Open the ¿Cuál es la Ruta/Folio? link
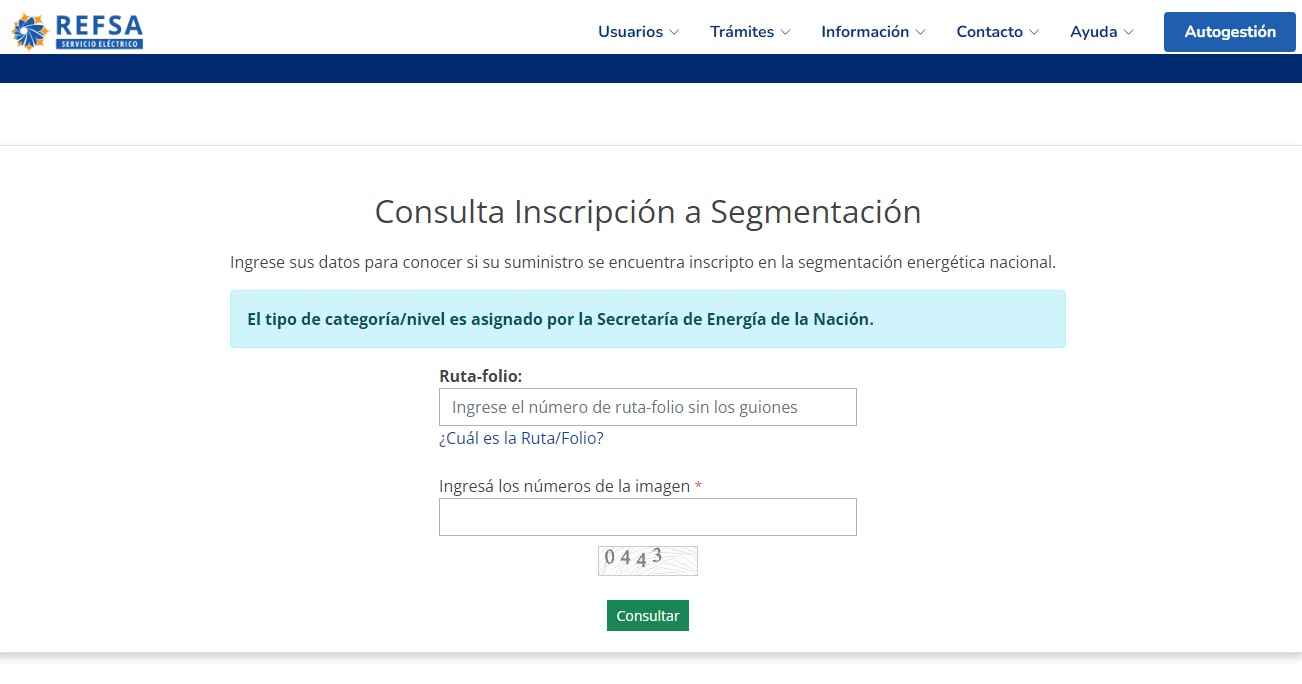The width and height of the screenshot is (1302, 684). click(521, 438)
